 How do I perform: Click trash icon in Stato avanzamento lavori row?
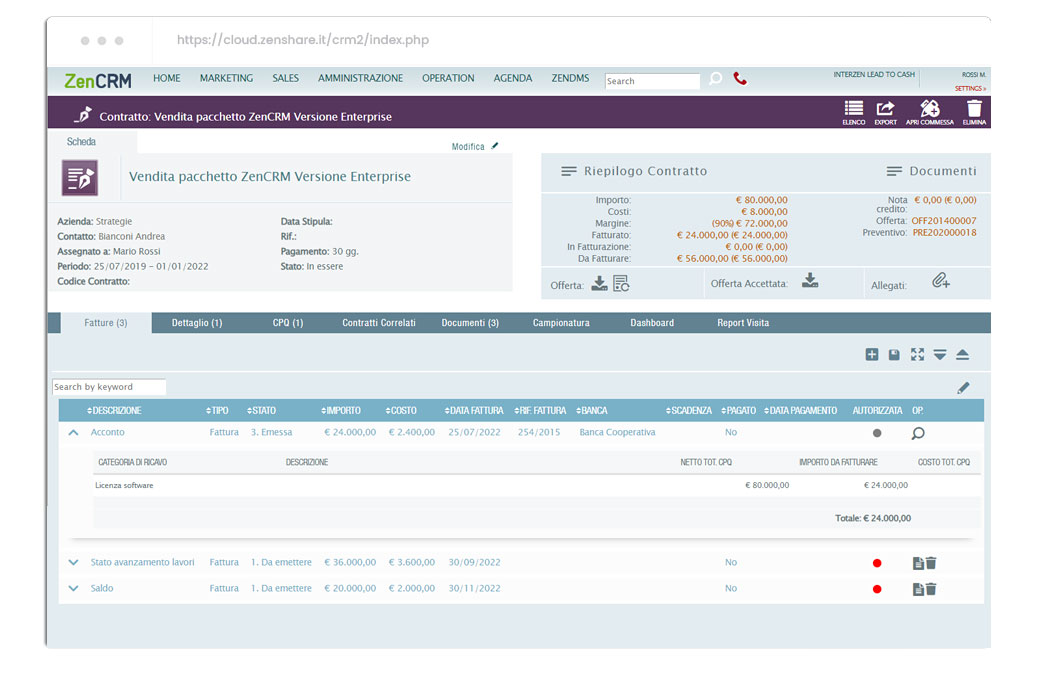coord(931,563)
